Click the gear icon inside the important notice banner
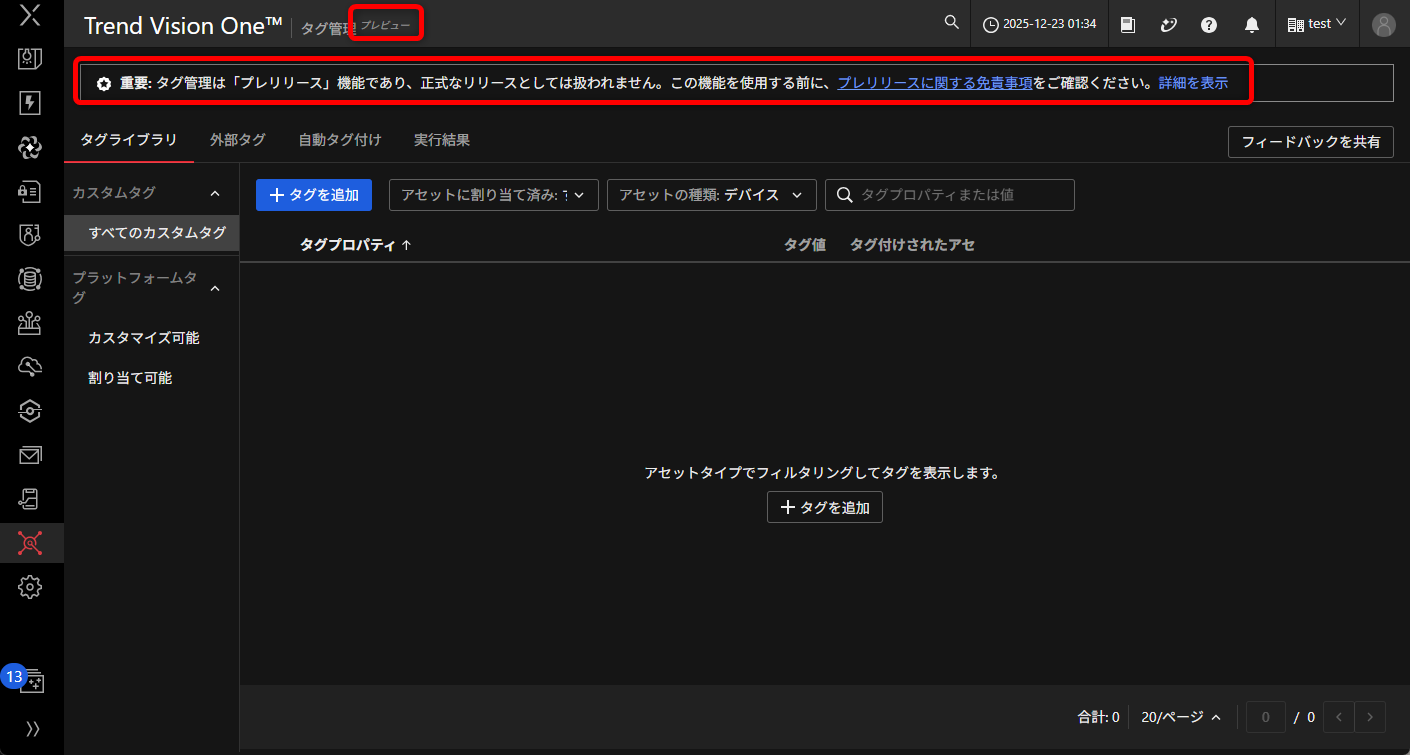1410x755 pixels. click(104, 83)
